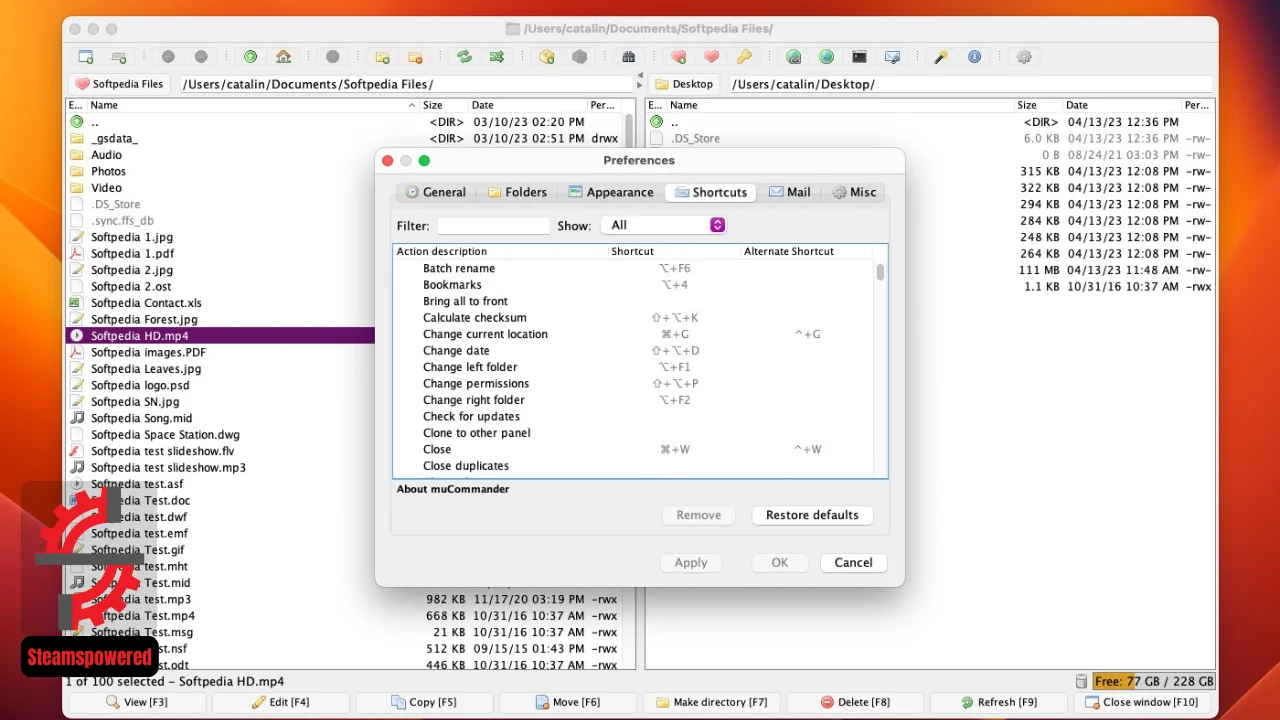Click the right panel path field

click(970, 84)
